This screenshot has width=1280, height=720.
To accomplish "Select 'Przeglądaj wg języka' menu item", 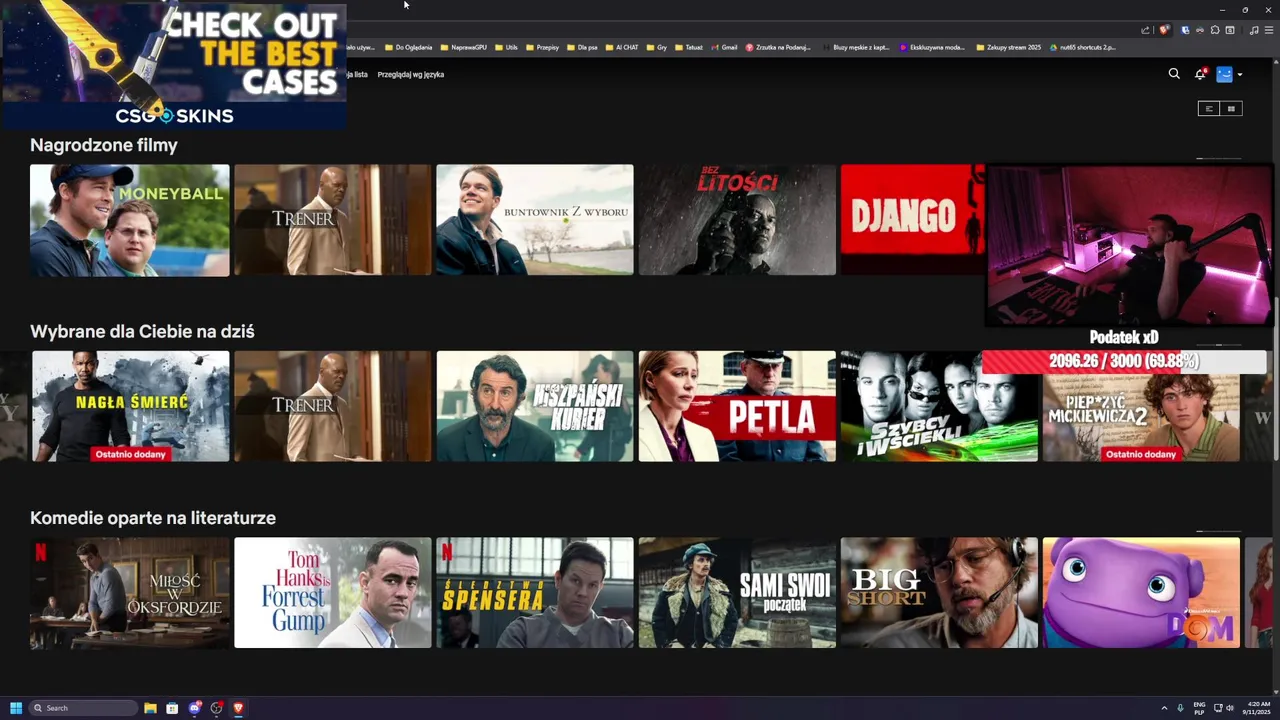I will [411, 74].
